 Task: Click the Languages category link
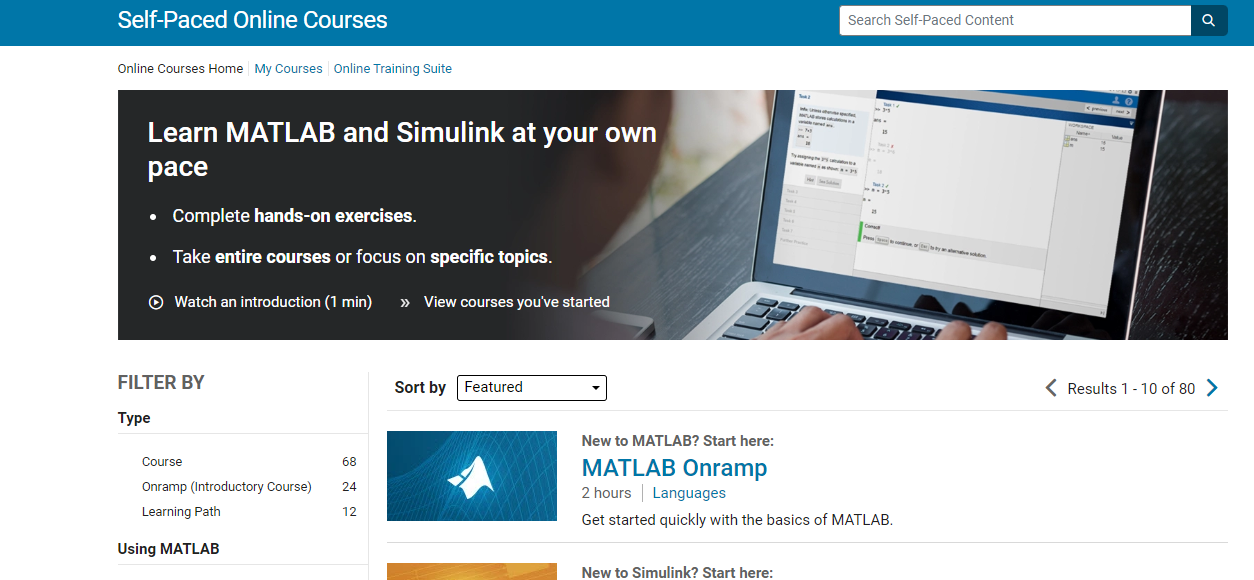[689, 493]
